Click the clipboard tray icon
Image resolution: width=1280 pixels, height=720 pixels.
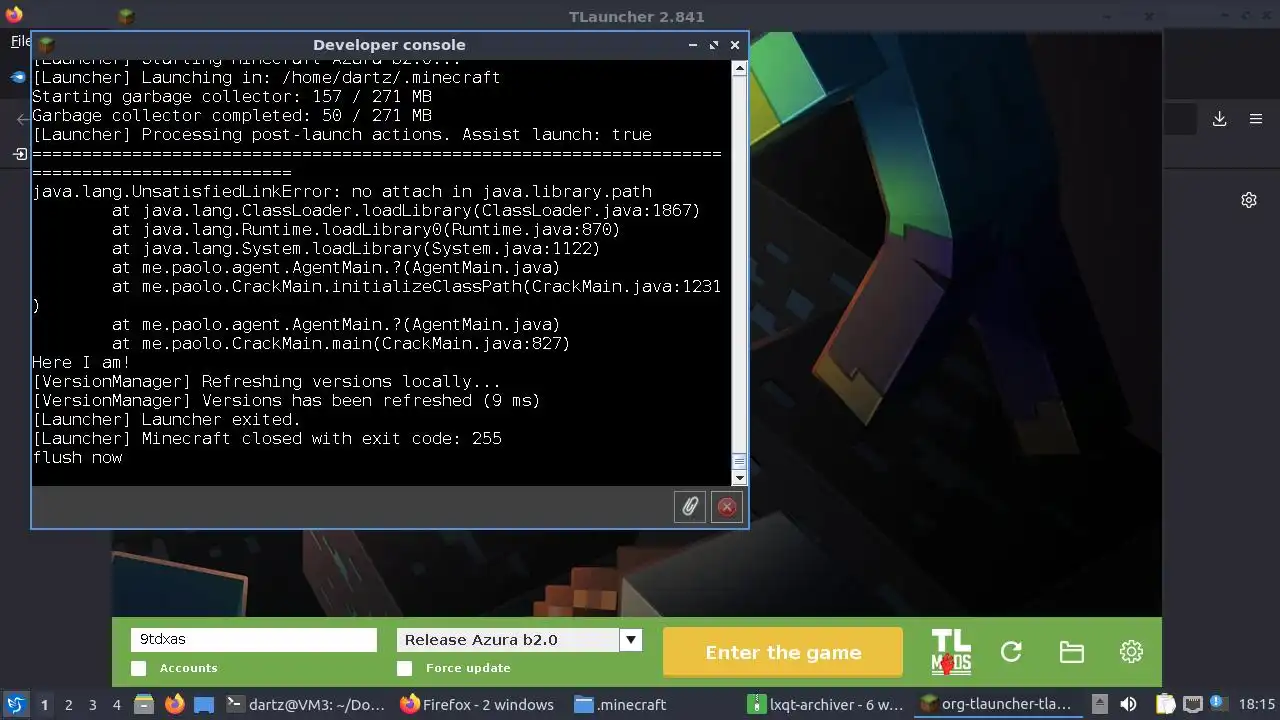(x=1166, y=704)
